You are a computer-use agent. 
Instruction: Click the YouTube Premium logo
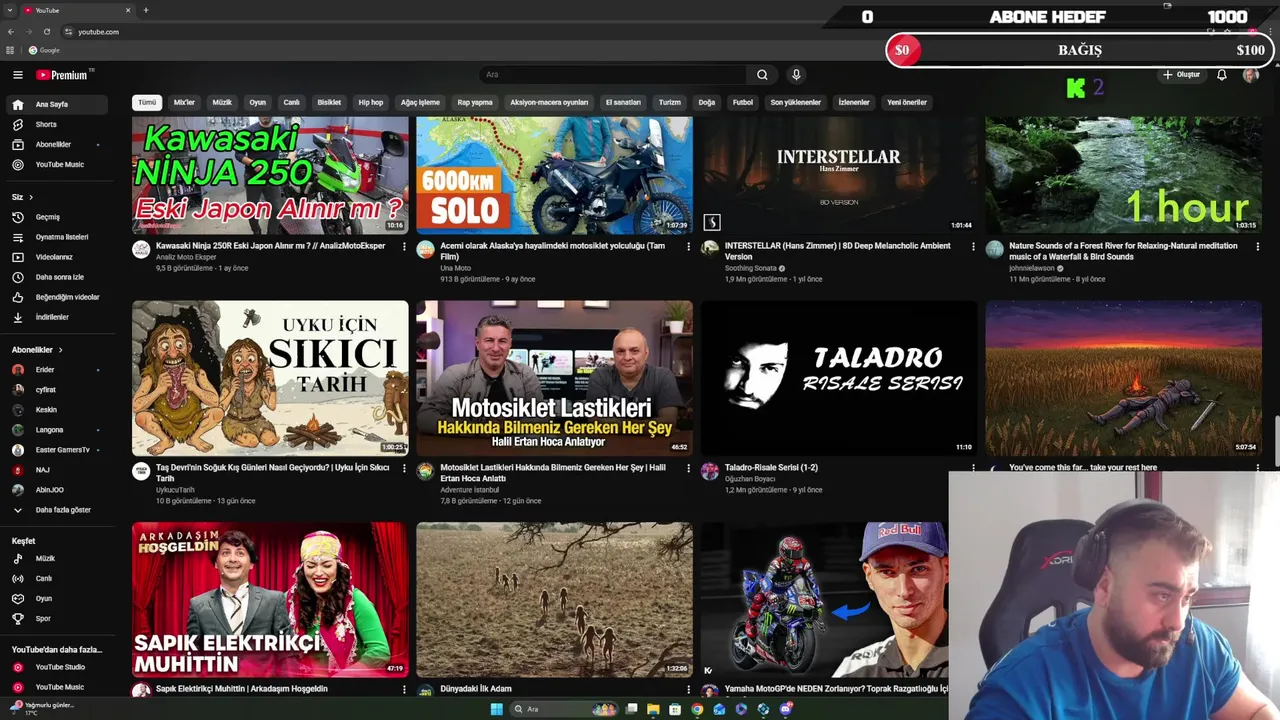[x=62, y=75]
